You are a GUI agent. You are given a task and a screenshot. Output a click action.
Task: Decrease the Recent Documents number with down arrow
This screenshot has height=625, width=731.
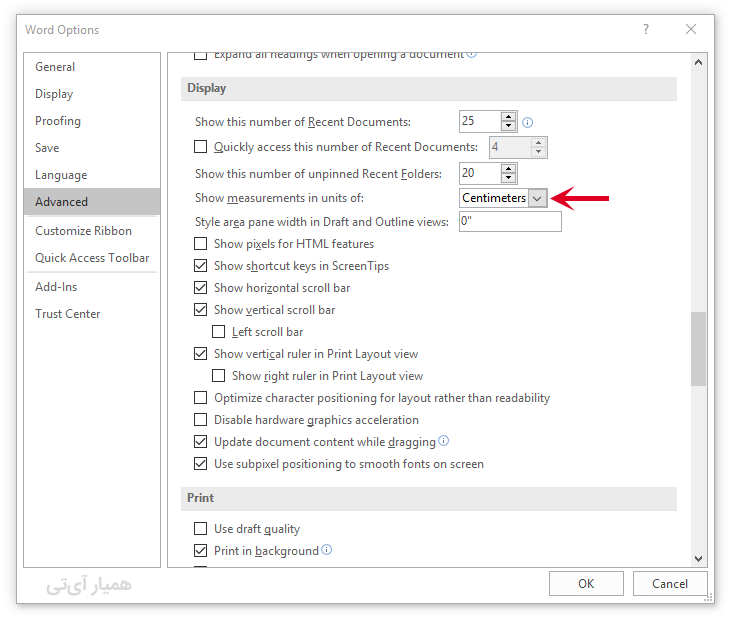point(509,126)
